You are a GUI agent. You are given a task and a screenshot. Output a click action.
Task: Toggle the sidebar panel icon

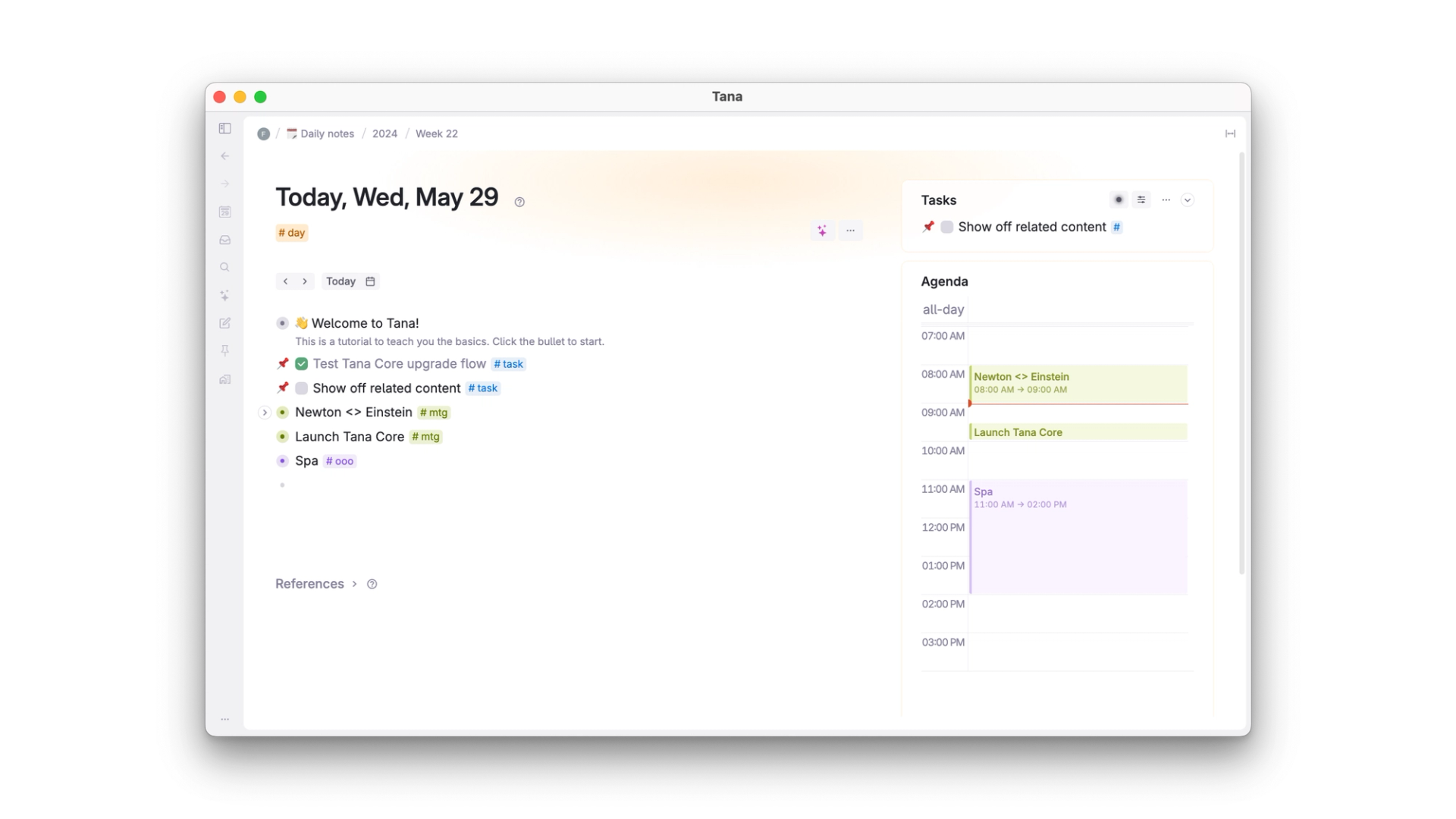pos(225,129)
